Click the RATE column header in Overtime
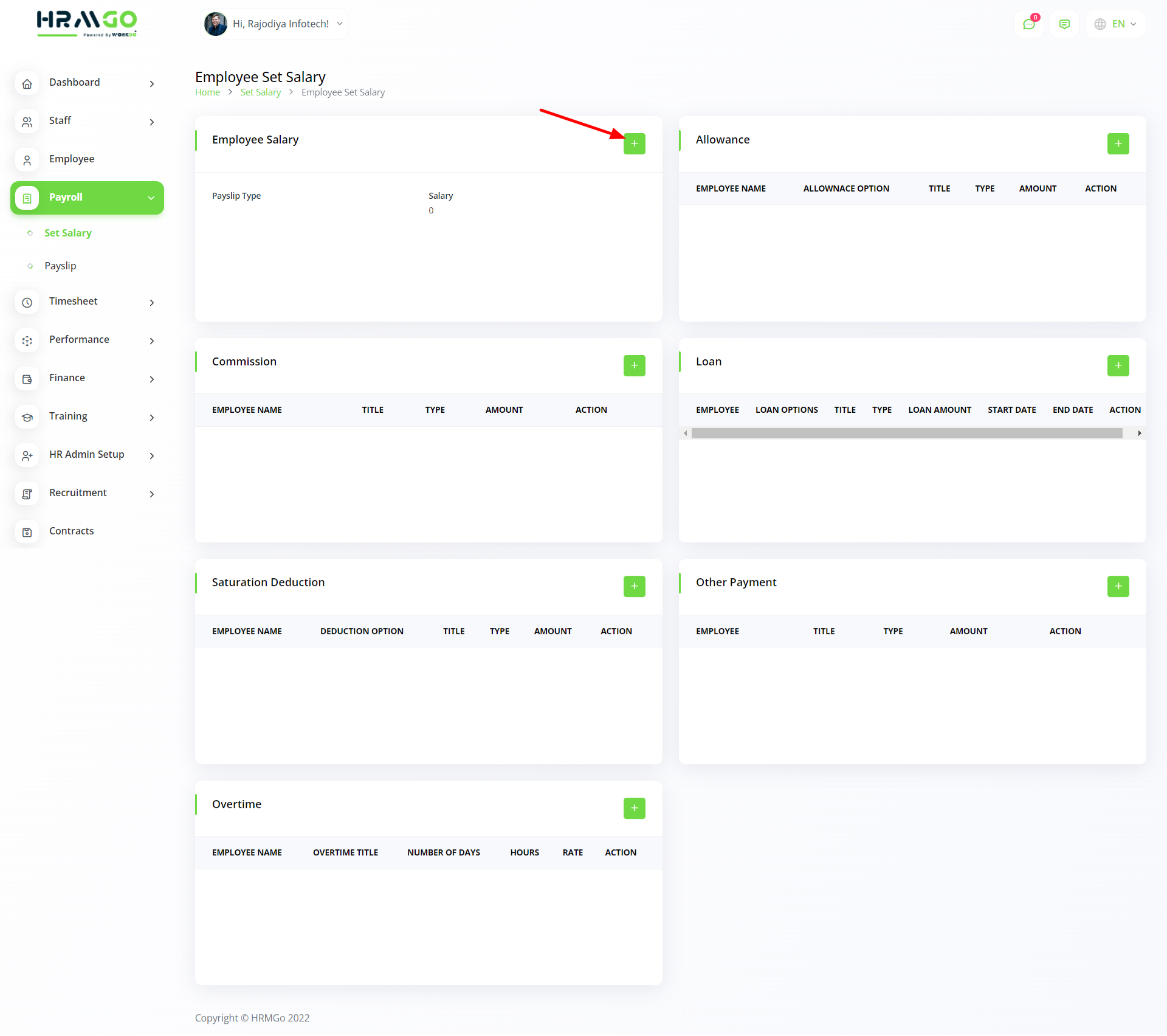This screenshot has height=1036, width=1167. (x=573, y=852)
